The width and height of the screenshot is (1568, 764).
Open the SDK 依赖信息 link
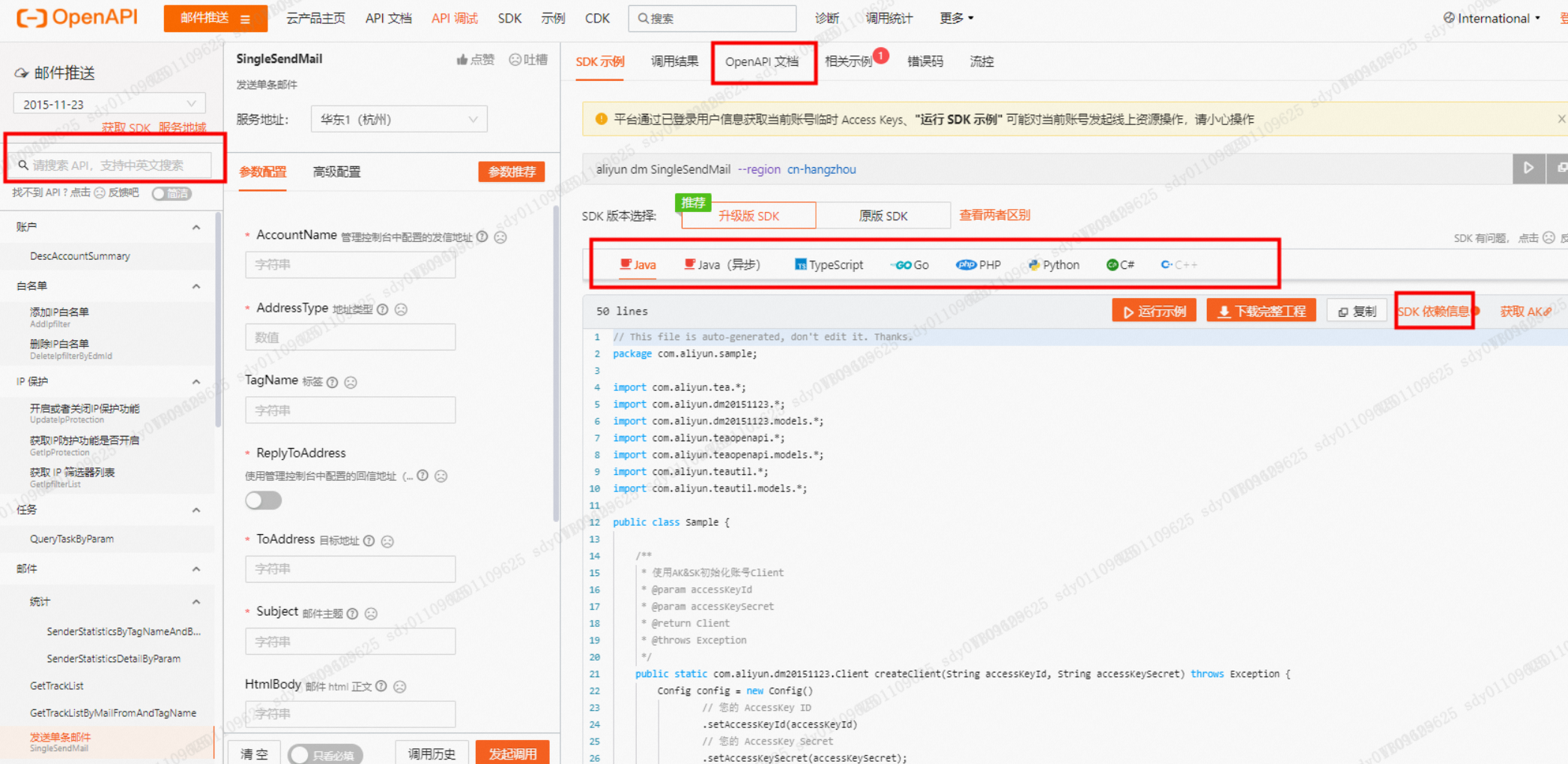[1434, 312]
